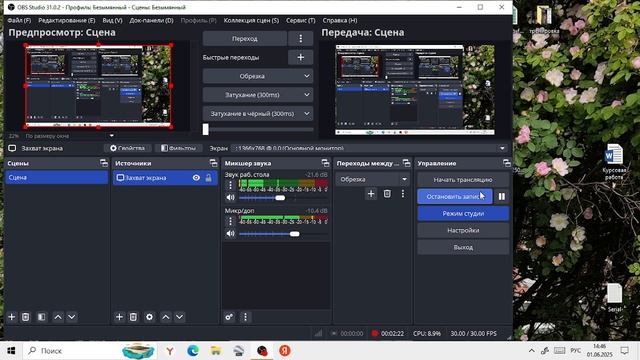This screenshot has width=640, height=360.
Task: Open the Справка menu
Action: click(340, 20)
